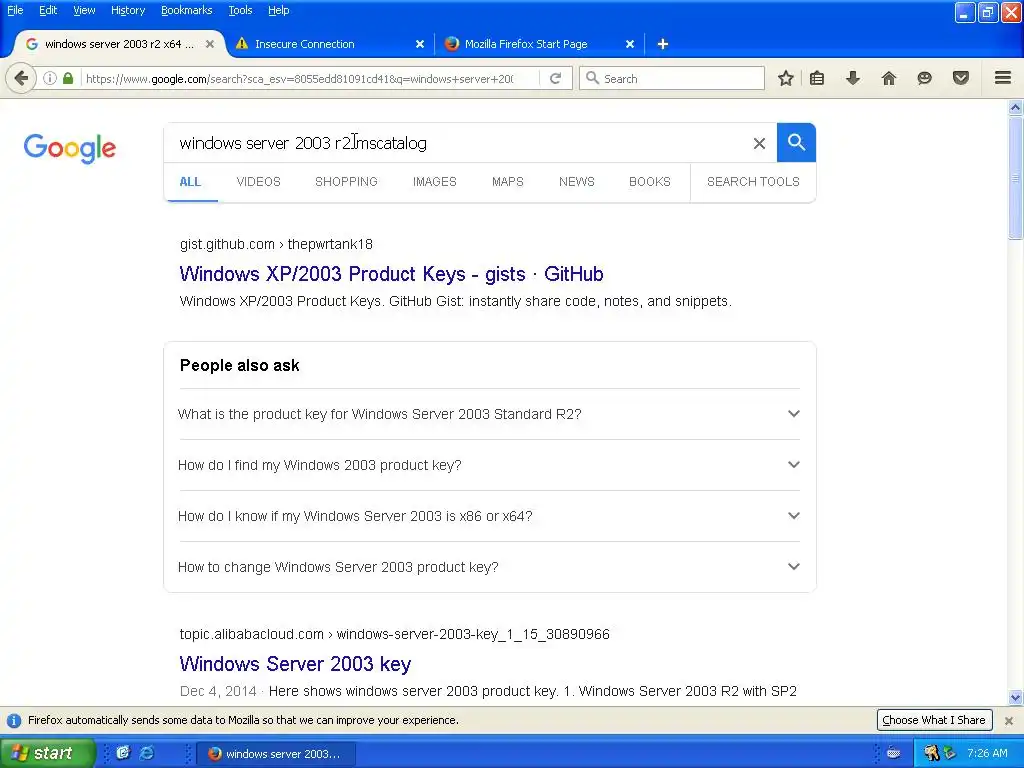This screenshot has height=768, width=1024.
Task: Open the Bookmarks menu
Action: click(x=187, y=10)
